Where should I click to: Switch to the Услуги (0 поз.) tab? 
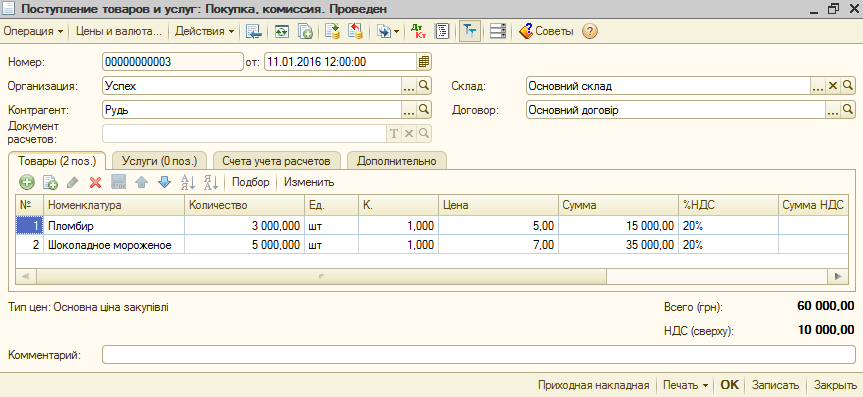pos(159,161)
